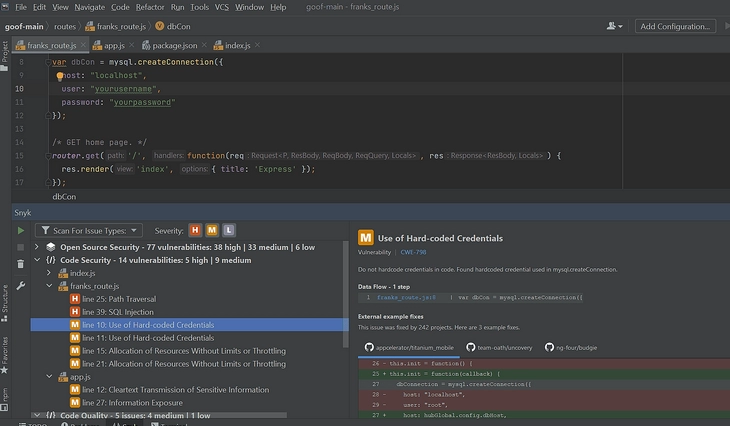Click the GitHub icon for team-oath/uncovery
Viewport: 730px width, 426px height.
[x=471, y=347]
